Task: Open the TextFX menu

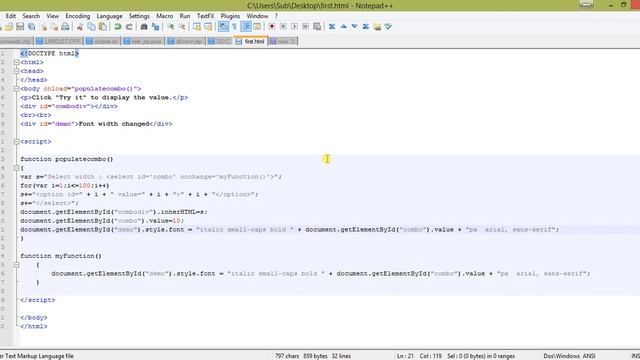Action: (x=205, y=16)
